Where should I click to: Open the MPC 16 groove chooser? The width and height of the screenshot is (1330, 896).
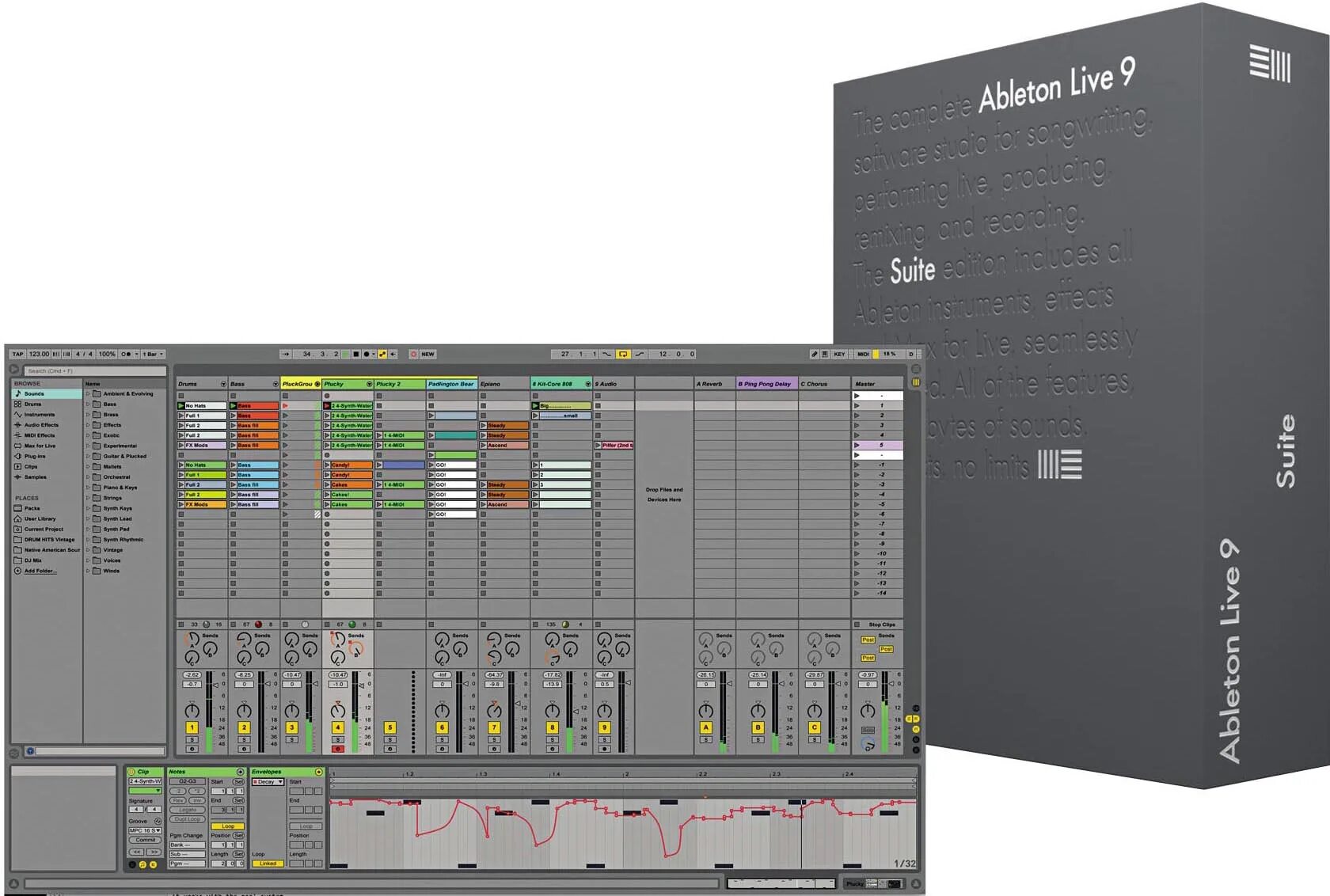point(145,830)
